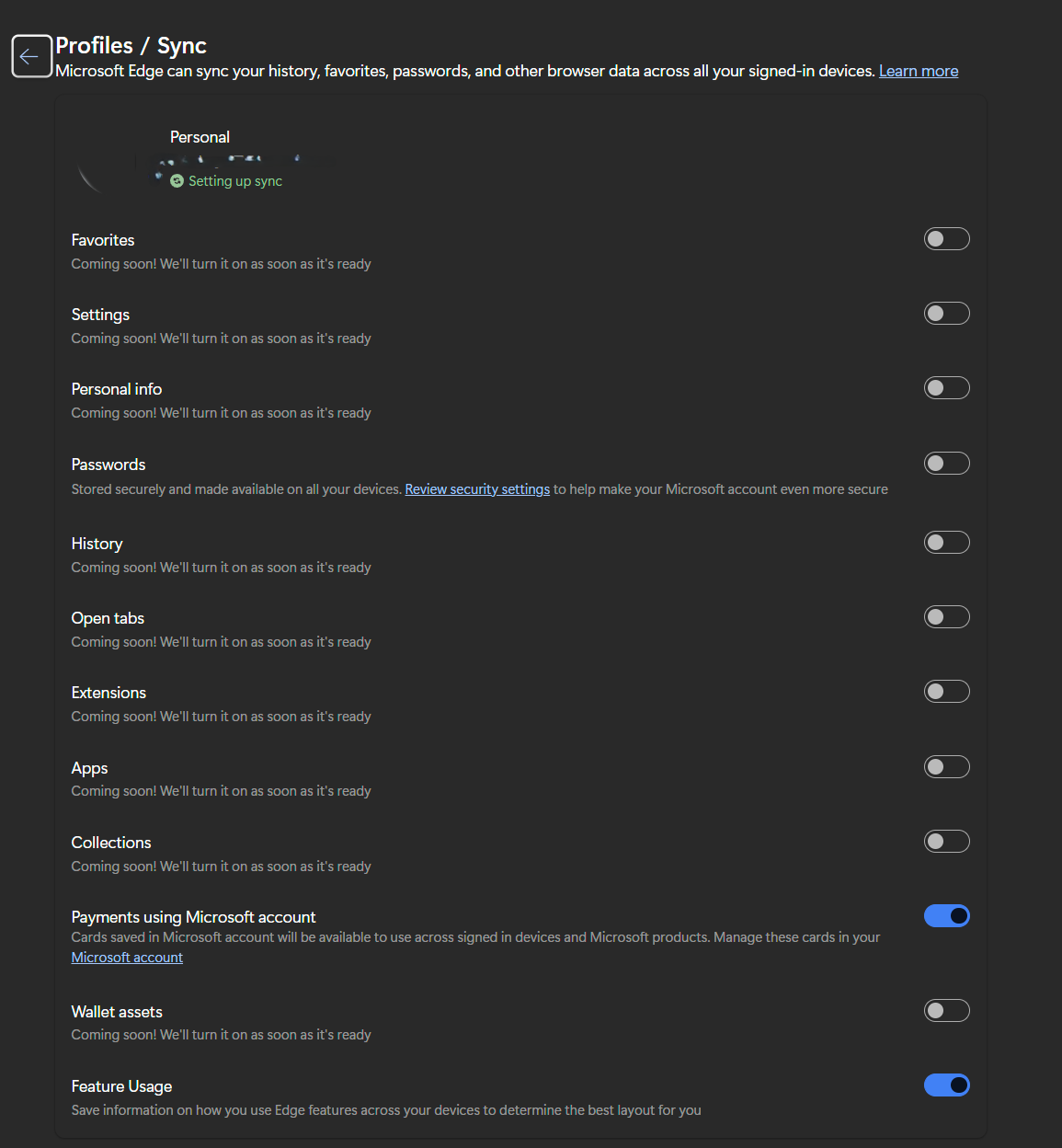Screen dimensions: 1062x1148
Task: Enable History sync switch
Action: 946,543
